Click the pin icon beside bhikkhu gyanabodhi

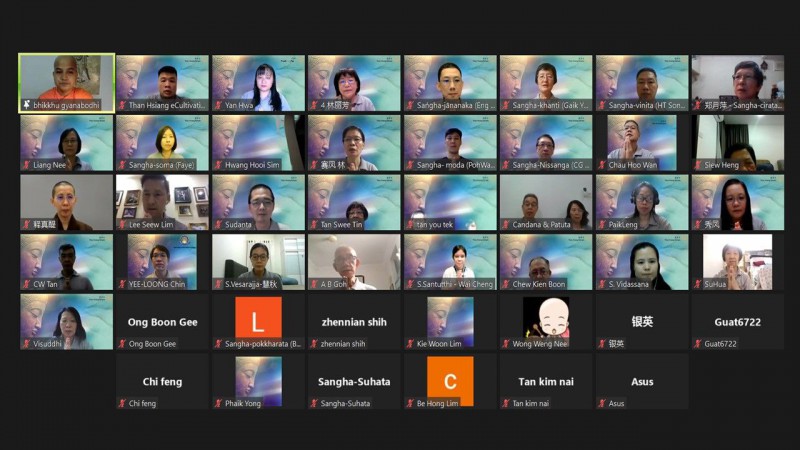coord(26,105)
